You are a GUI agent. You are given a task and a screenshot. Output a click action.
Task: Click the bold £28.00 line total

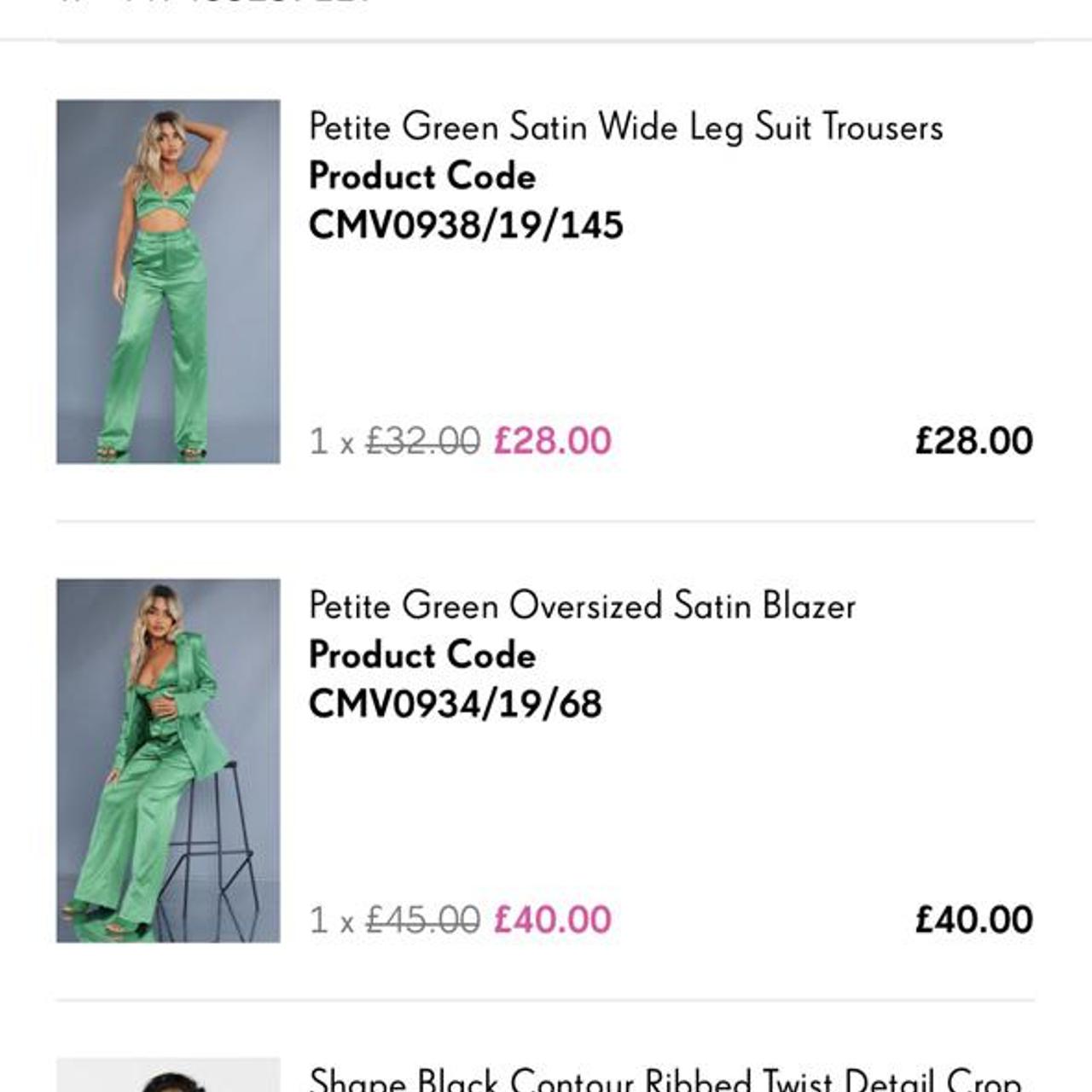973,441
